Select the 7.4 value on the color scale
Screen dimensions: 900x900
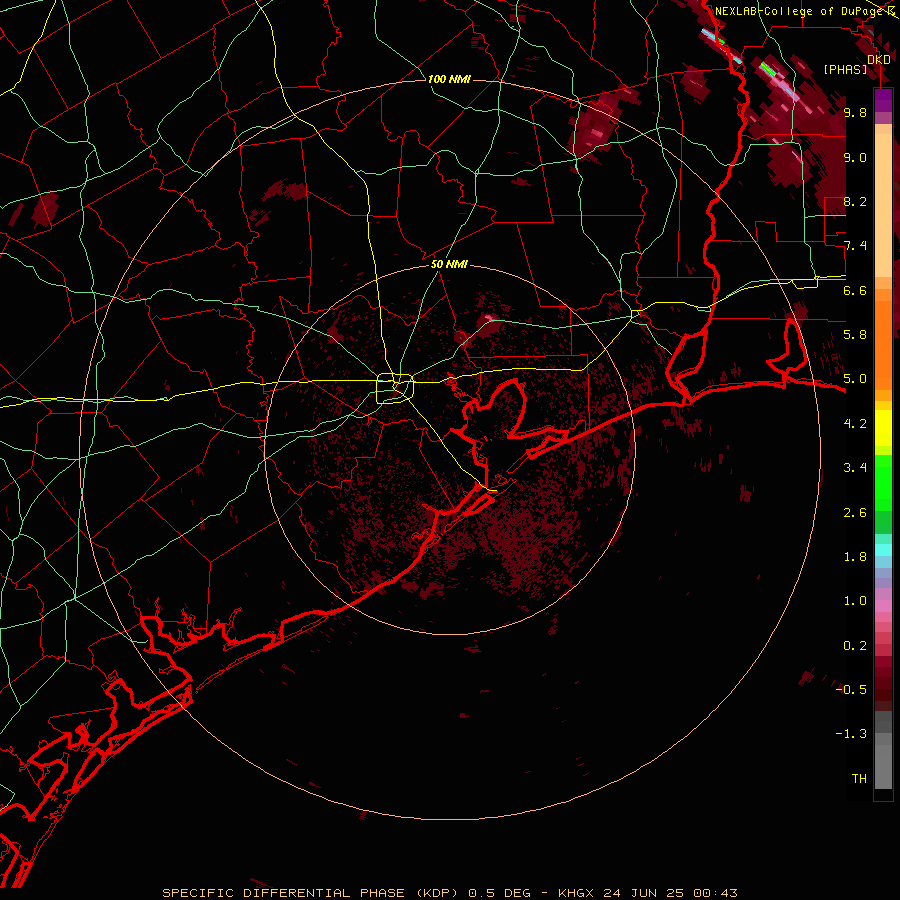pos(855,246)
